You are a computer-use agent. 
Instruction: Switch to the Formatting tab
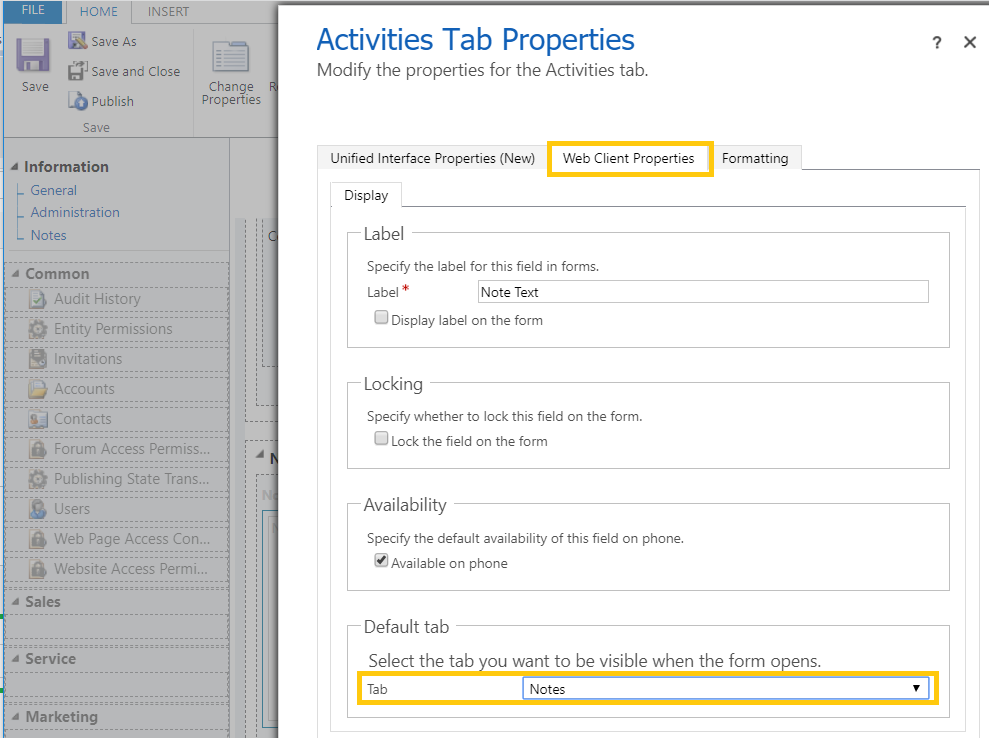click(x=755, y=158)
